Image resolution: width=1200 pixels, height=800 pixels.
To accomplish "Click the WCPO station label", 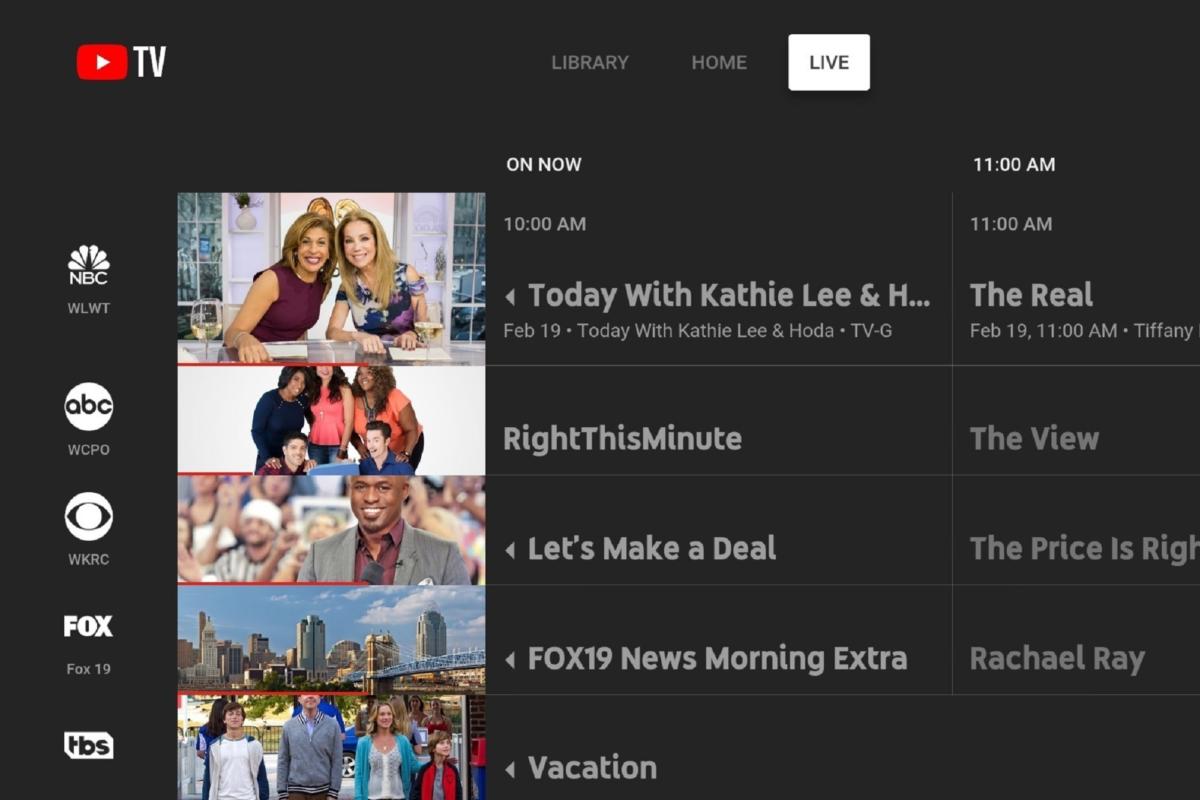I will pos(89,450).
